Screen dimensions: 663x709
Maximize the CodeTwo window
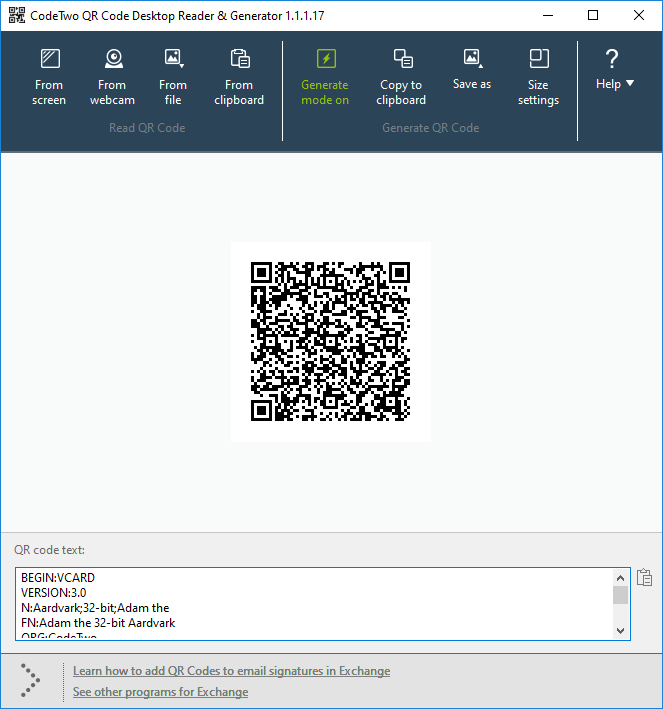coord(593,15)
